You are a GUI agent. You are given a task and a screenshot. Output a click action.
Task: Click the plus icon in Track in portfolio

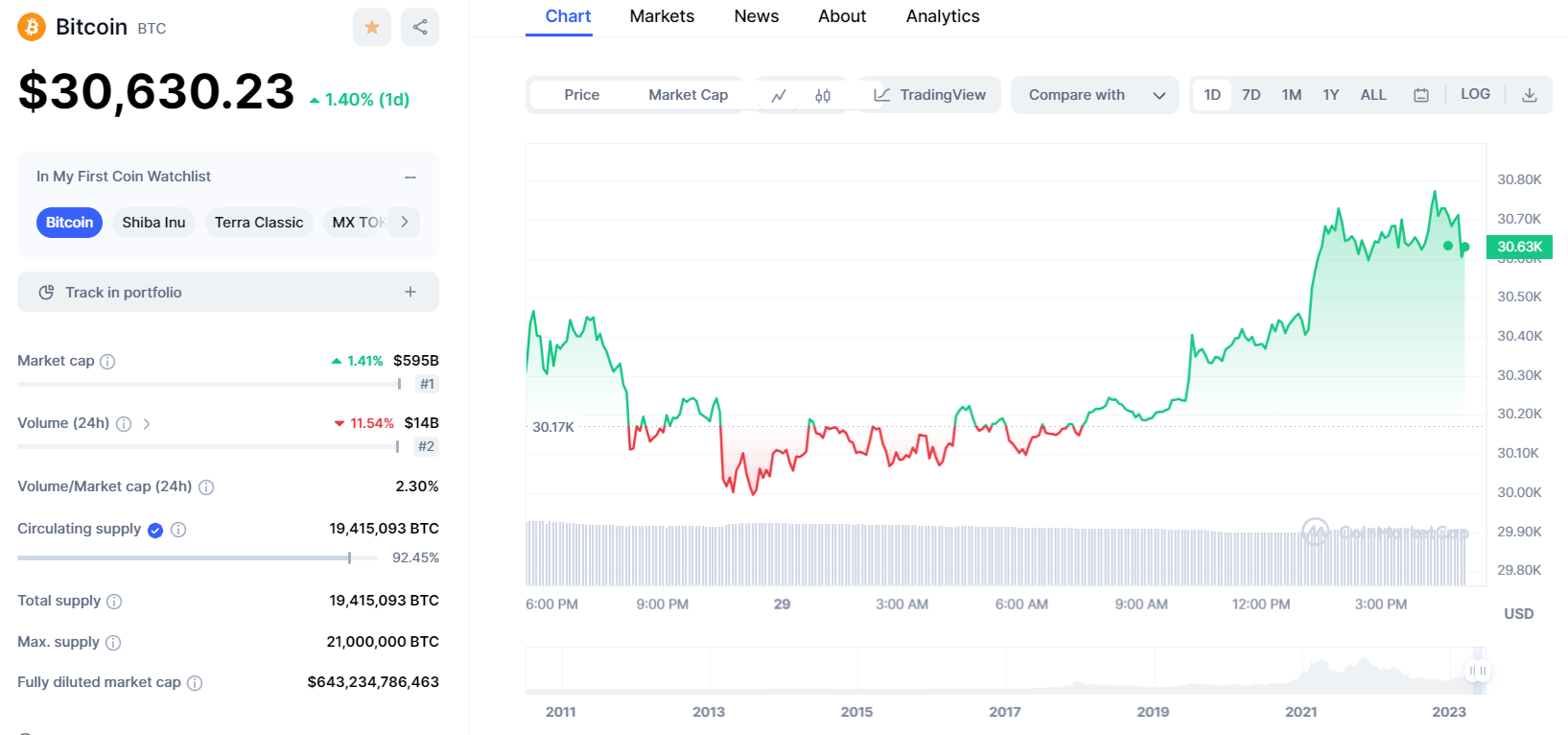[x=410, y=292]
